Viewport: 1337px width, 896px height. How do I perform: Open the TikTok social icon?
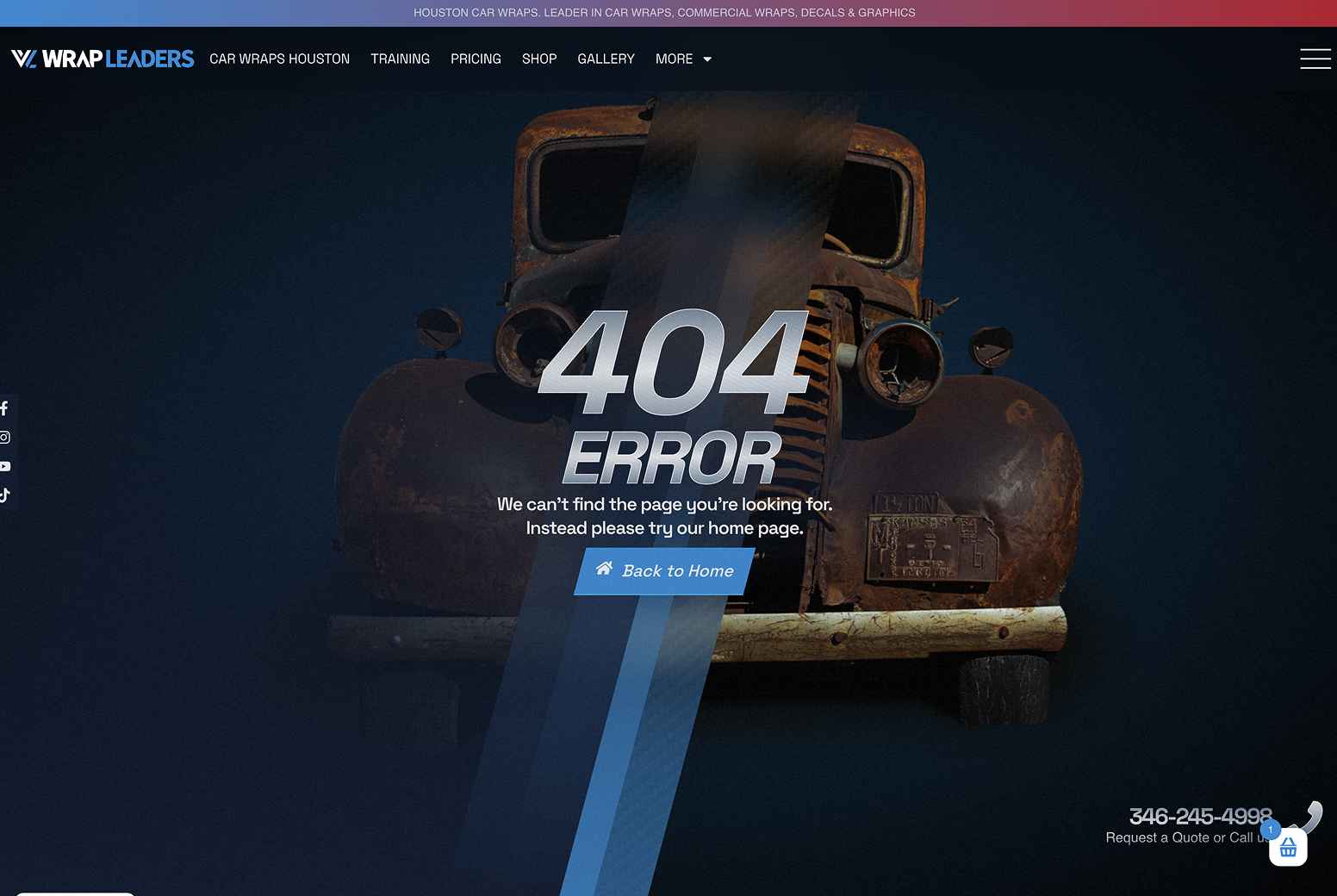[x=4, y=495]
